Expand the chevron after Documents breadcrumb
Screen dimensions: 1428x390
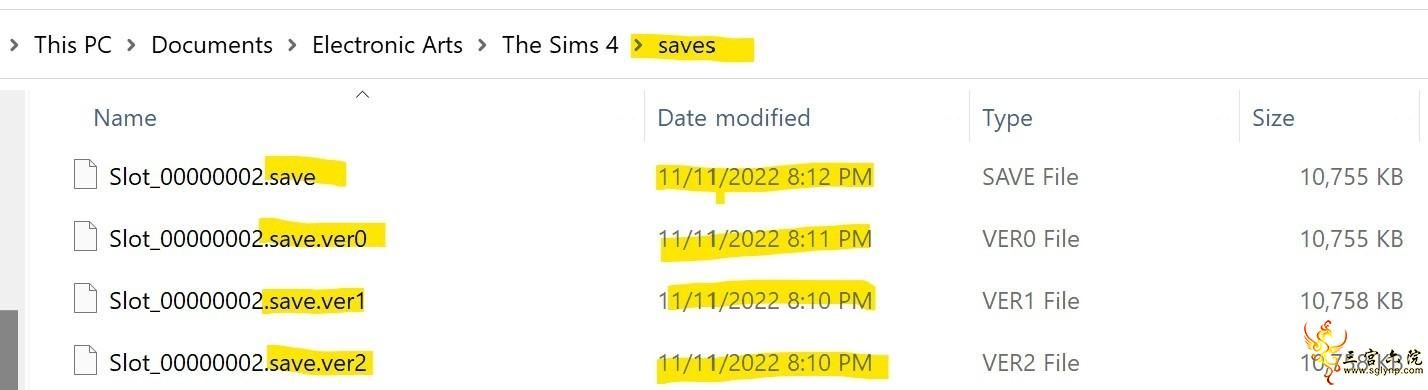(x=292, y=45)
